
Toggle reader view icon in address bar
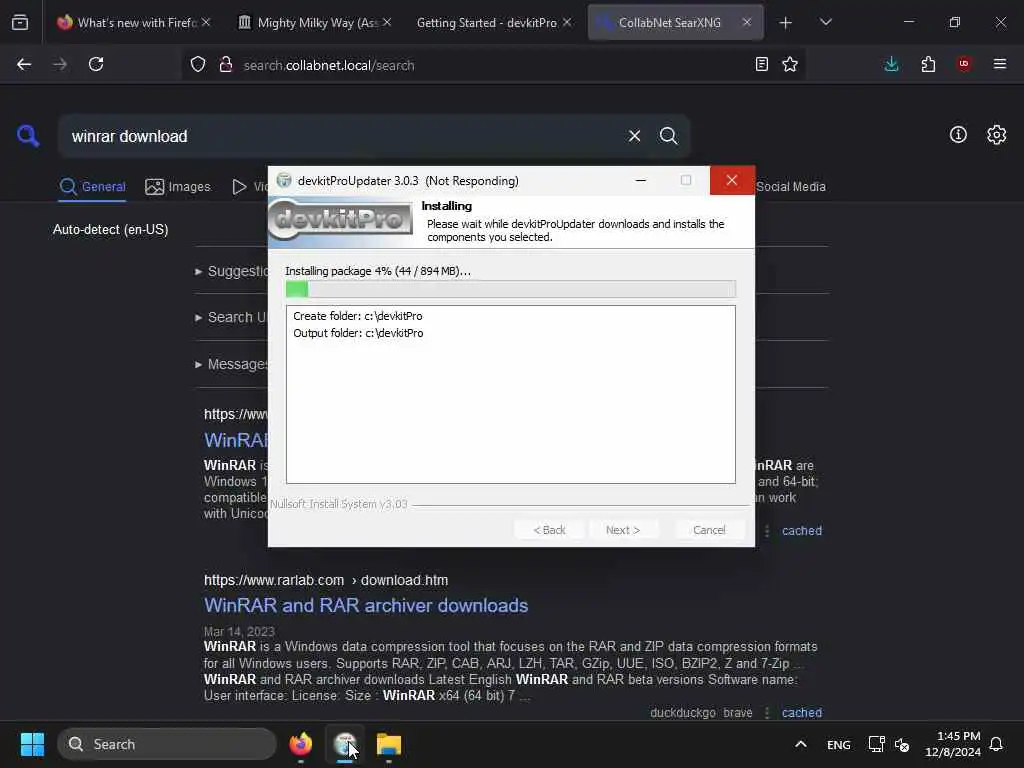(x=761, y=64)
